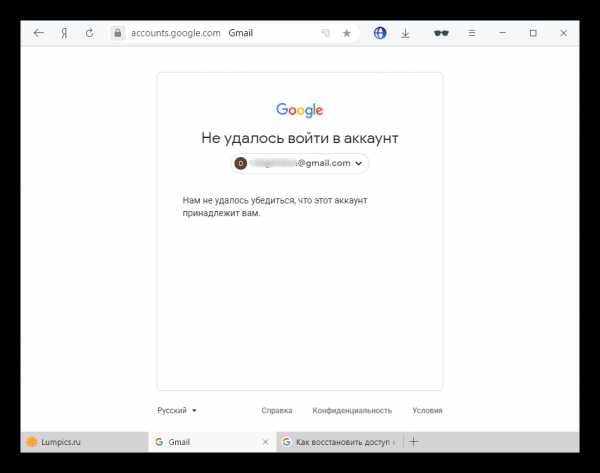
Task: Open the Конфиденциальность privacy link
Action: tap(352, 410)
